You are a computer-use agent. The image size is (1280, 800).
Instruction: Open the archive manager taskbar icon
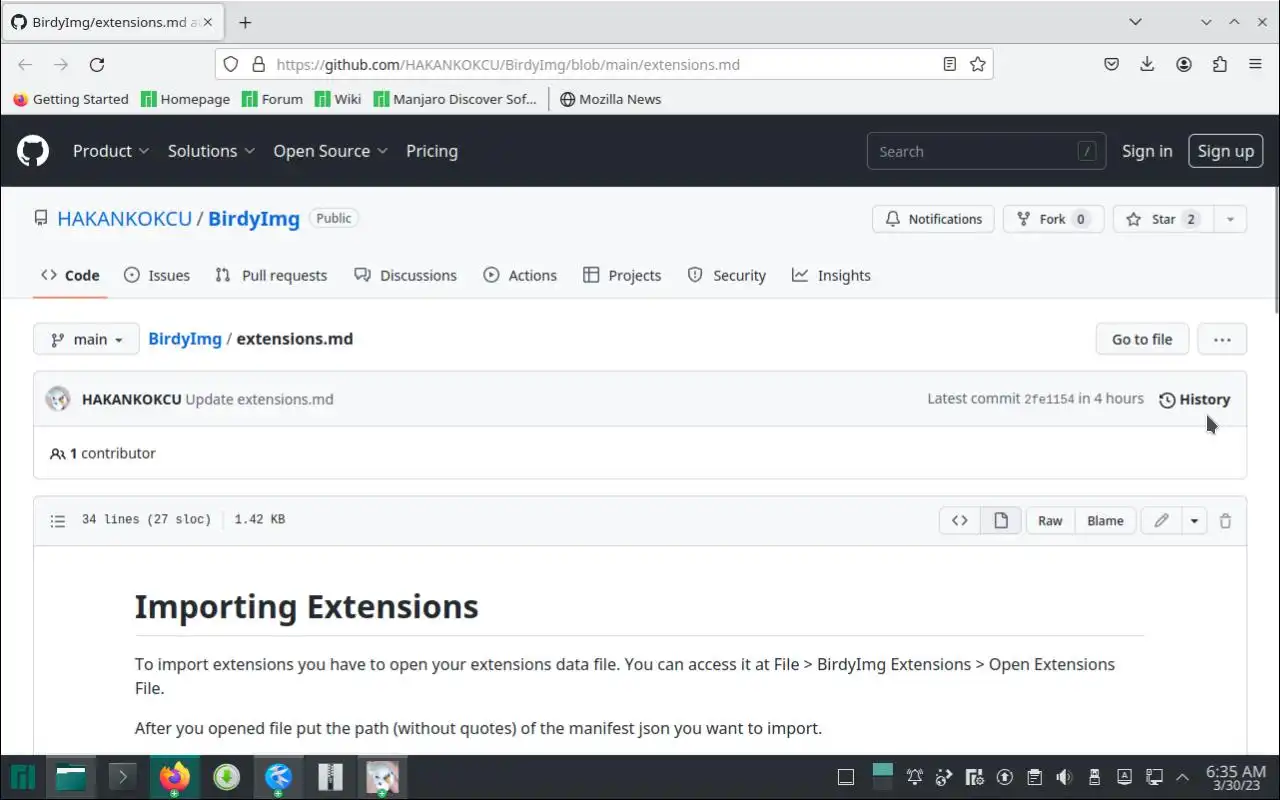point(330,777)
